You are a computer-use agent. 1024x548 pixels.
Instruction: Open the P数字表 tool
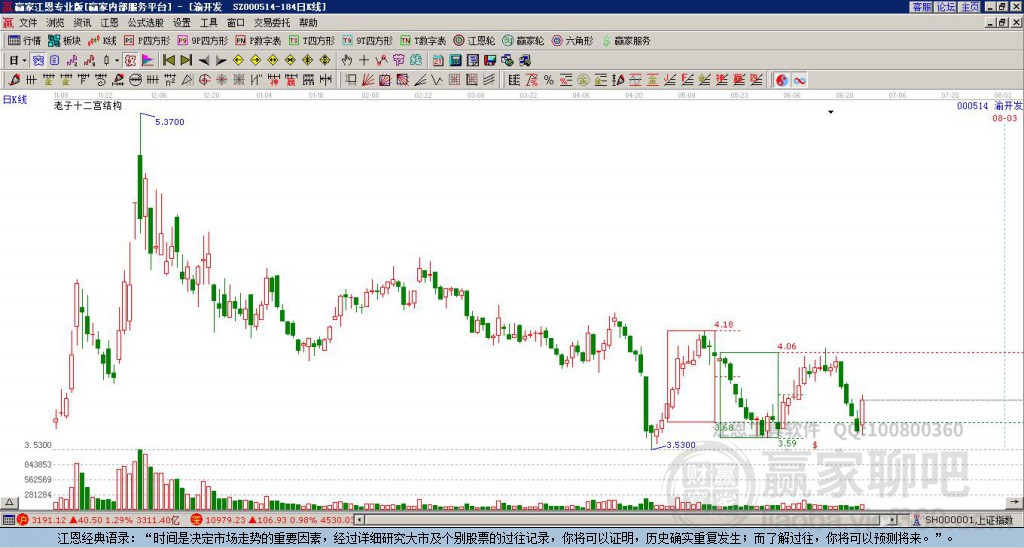tap(259, 40)
